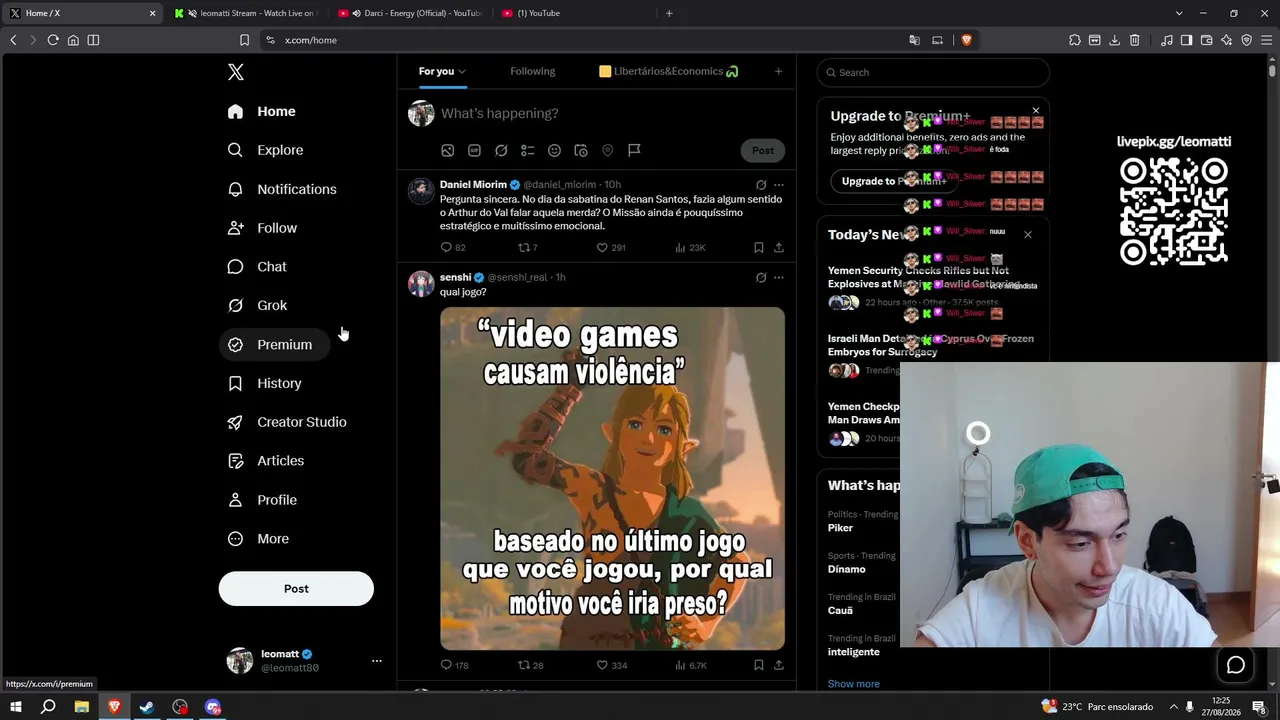Open the emoji picker in the composer
This screenshot has width=1280, height=720.
tap(554, 150)
